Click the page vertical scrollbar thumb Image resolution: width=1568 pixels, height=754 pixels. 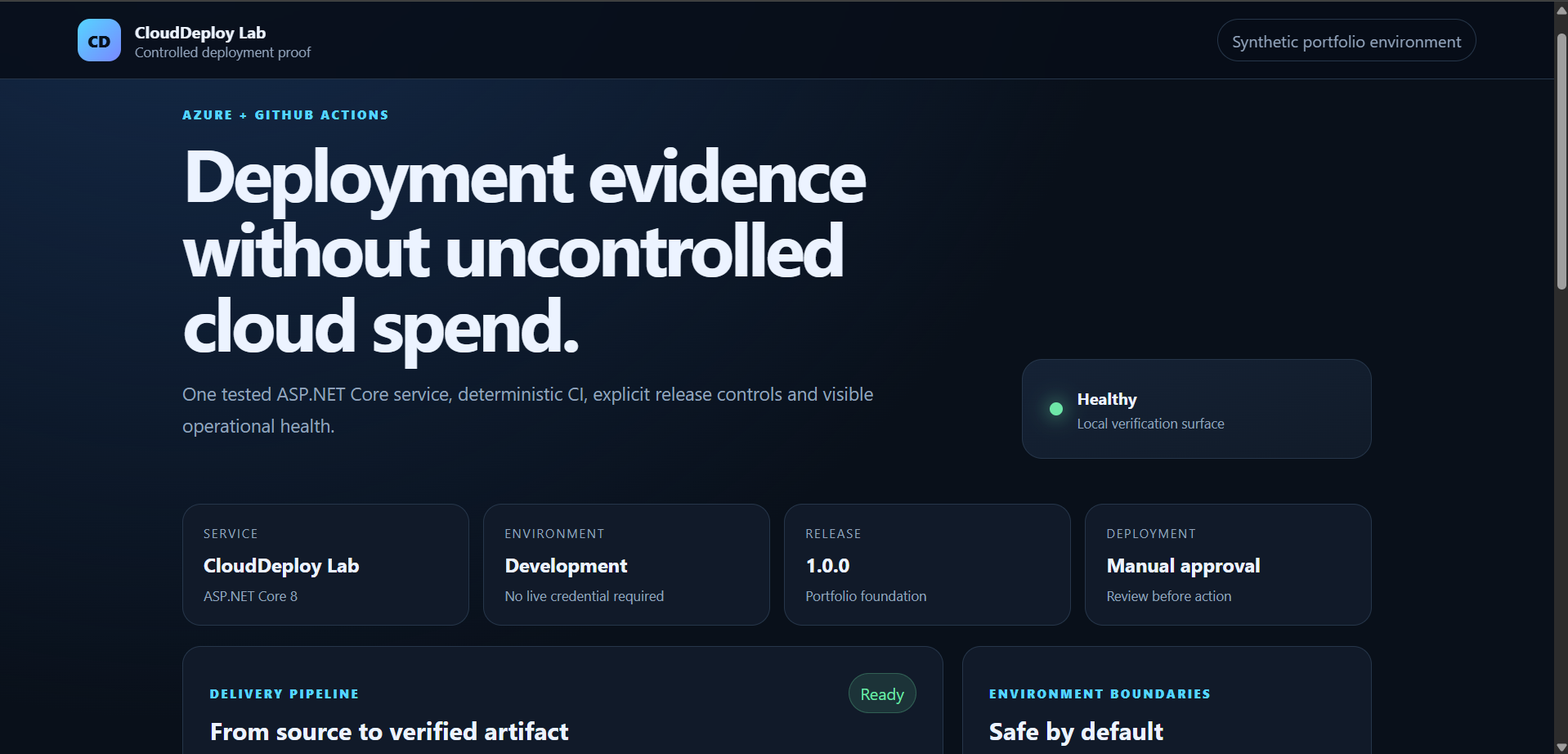click(x=1561, y=160)
